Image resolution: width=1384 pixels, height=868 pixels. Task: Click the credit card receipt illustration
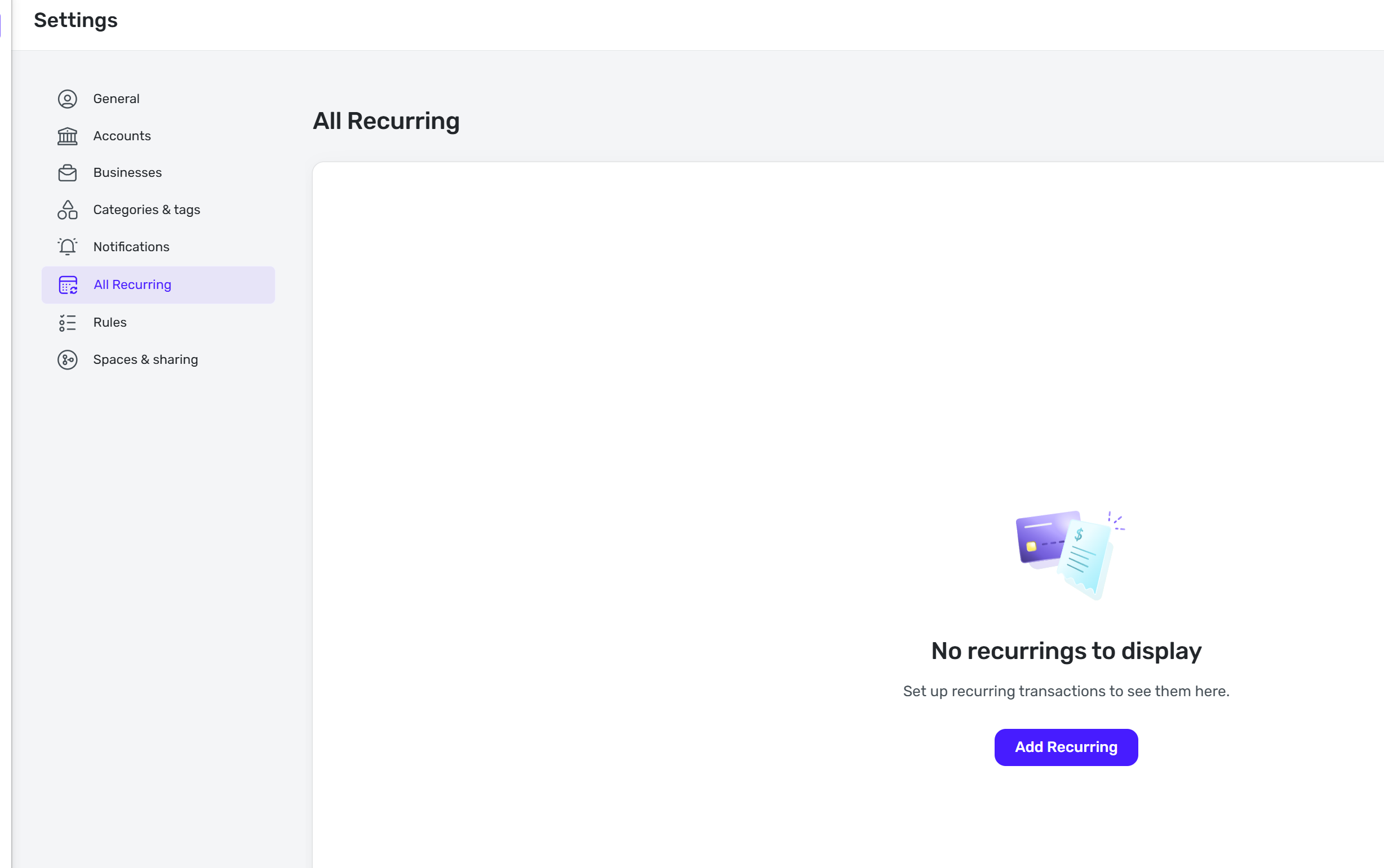pyautogui.click(x=1066, y=554)
